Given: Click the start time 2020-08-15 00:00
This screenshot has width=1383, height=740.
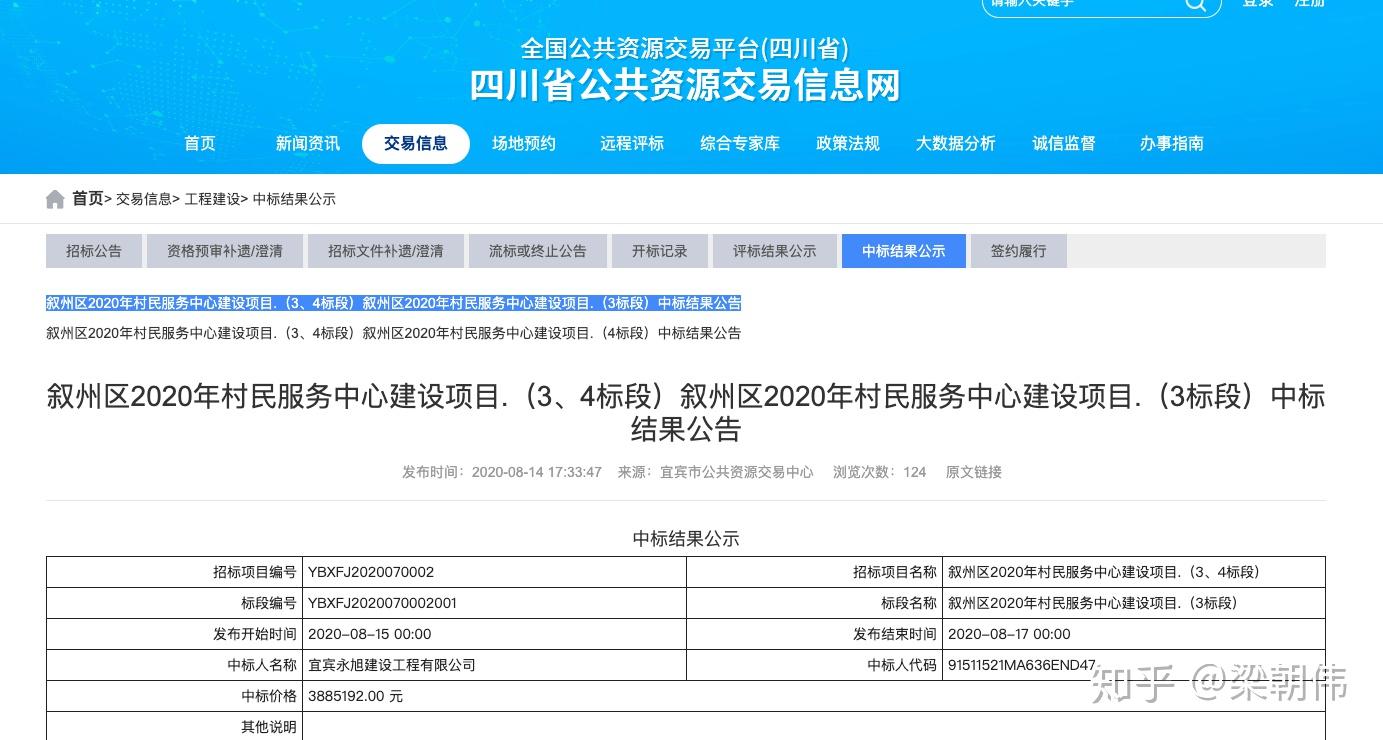Looking at the screenshot, I should click(x=370, y=634).
